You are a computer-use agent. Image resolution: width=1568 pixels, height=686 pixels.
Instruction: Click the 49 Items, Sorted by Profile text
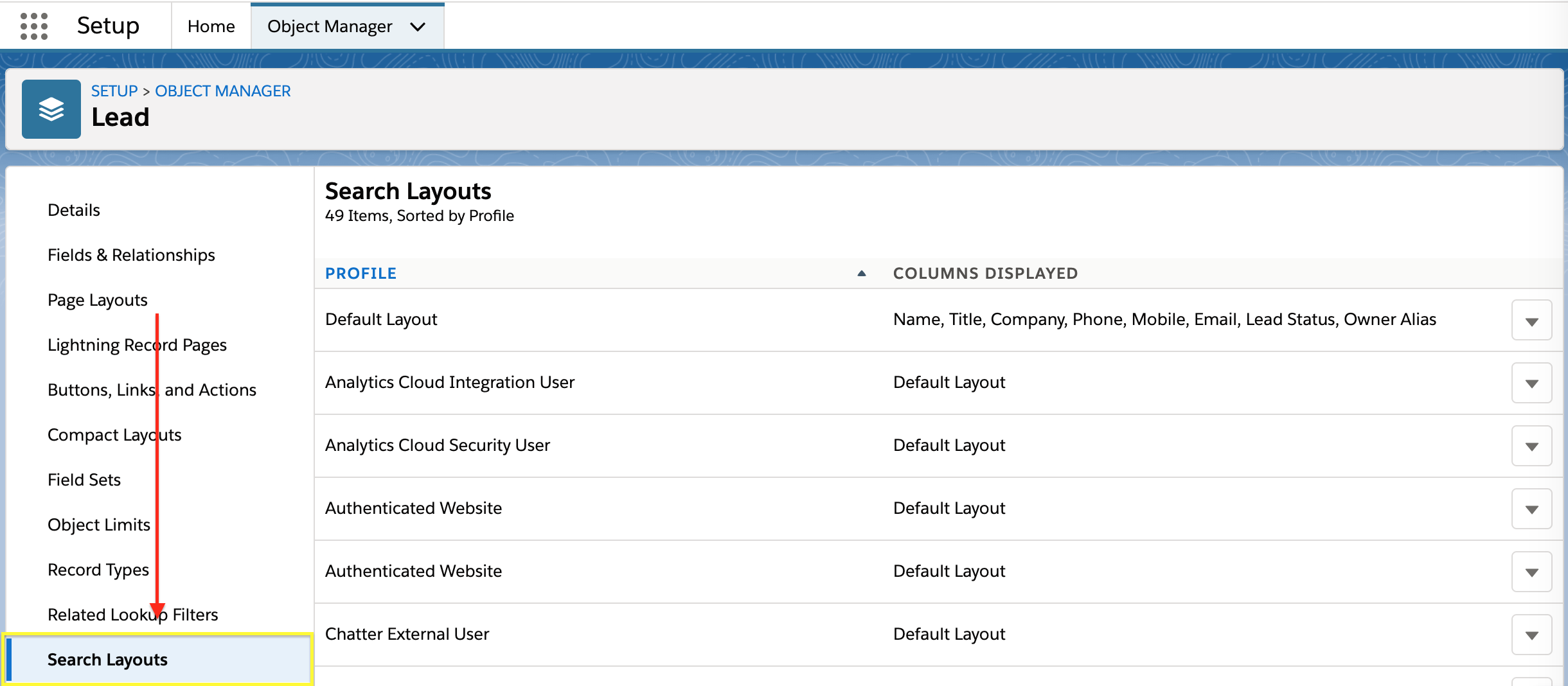pyautogui.click(x=420, y=216)
